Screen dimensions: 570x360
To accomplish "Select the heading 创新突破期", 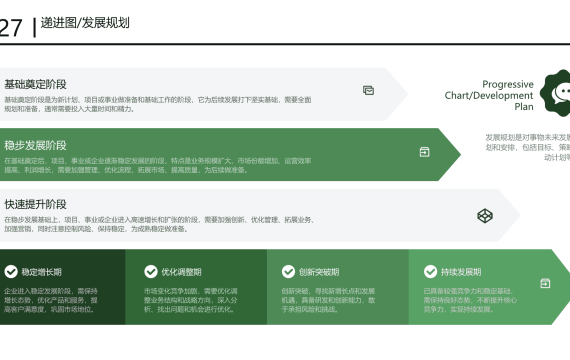I will tap(319, 272).
